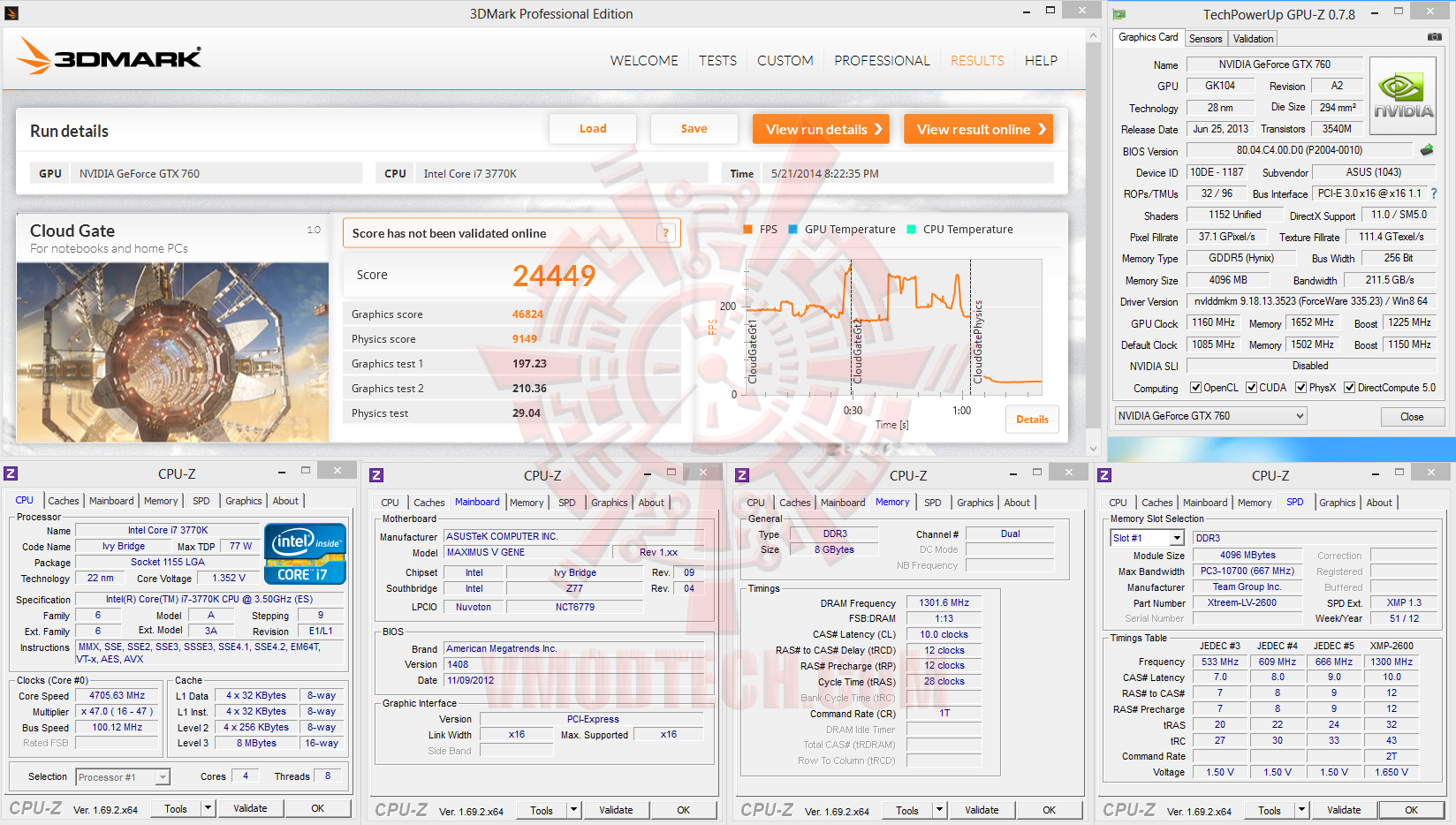
Task: Take a screenshot with GPU-Z camera icon
Action: click(1435, 37)
